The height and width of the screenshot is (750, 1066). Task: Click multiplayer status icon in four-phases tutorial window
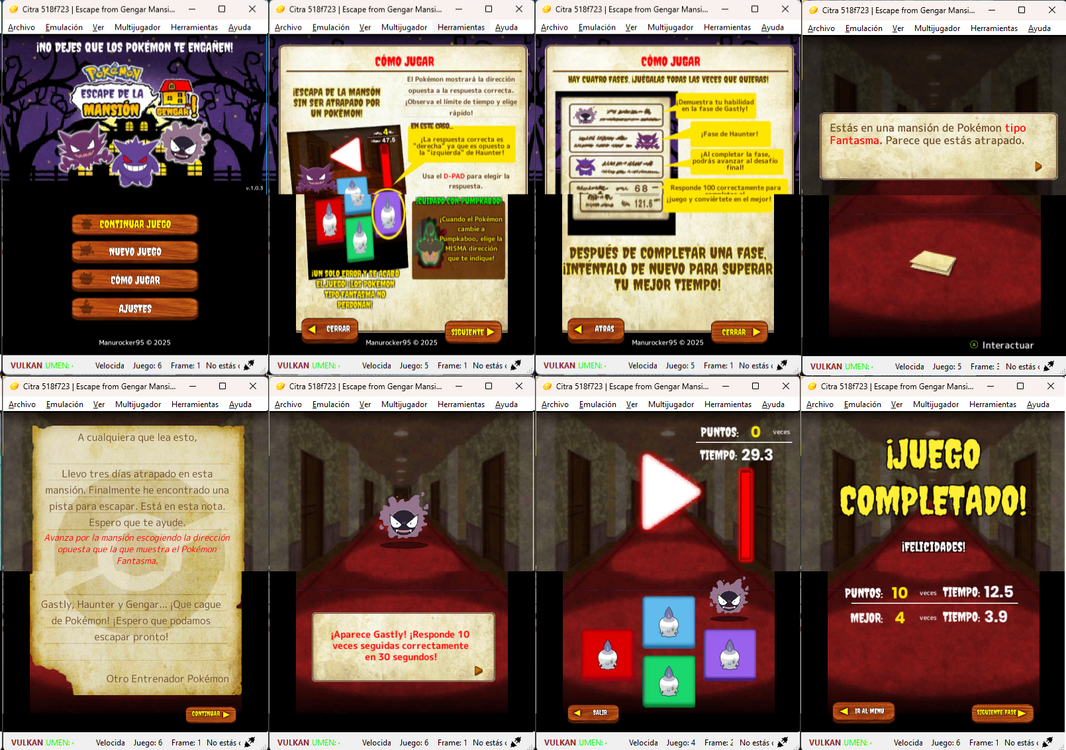(783, 365)
